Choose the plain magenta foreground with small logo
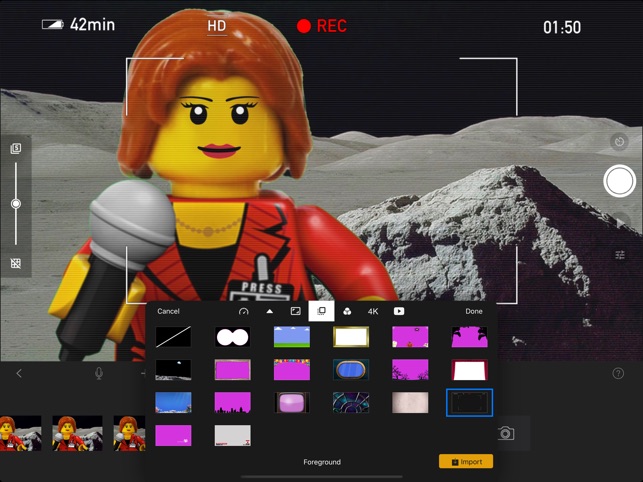 (x=173, y=435)
